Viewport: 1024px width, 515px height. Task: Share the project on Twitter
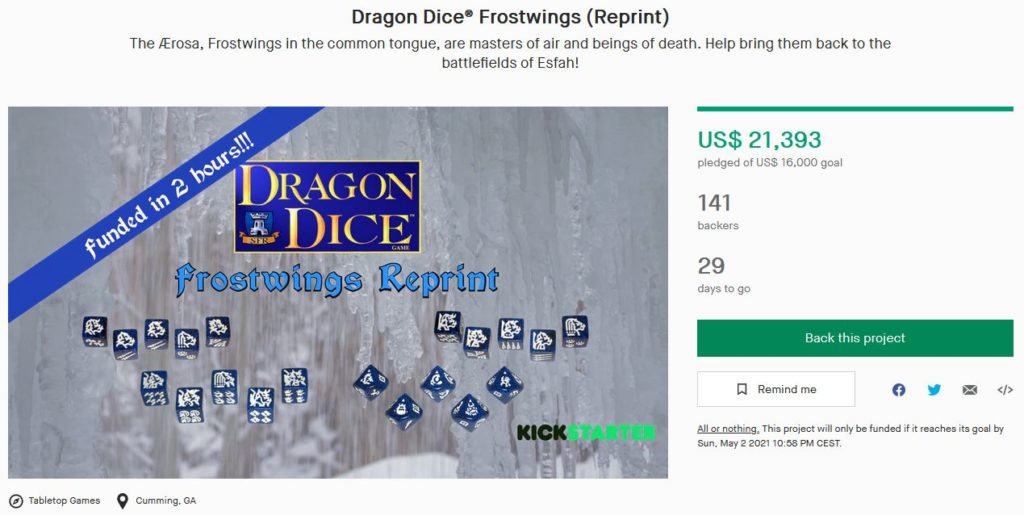[934, 390]
